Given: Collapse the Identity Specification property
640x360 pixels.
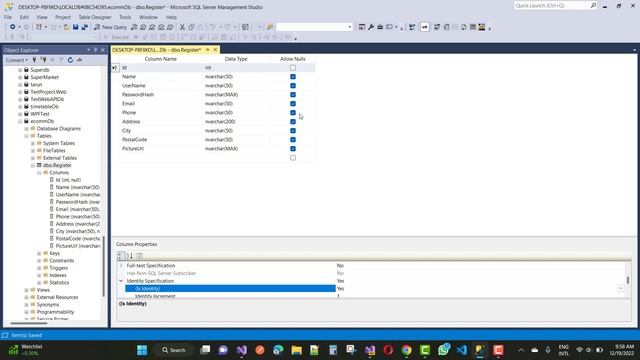Looking at the screenshot, I should tap(121, 281).
